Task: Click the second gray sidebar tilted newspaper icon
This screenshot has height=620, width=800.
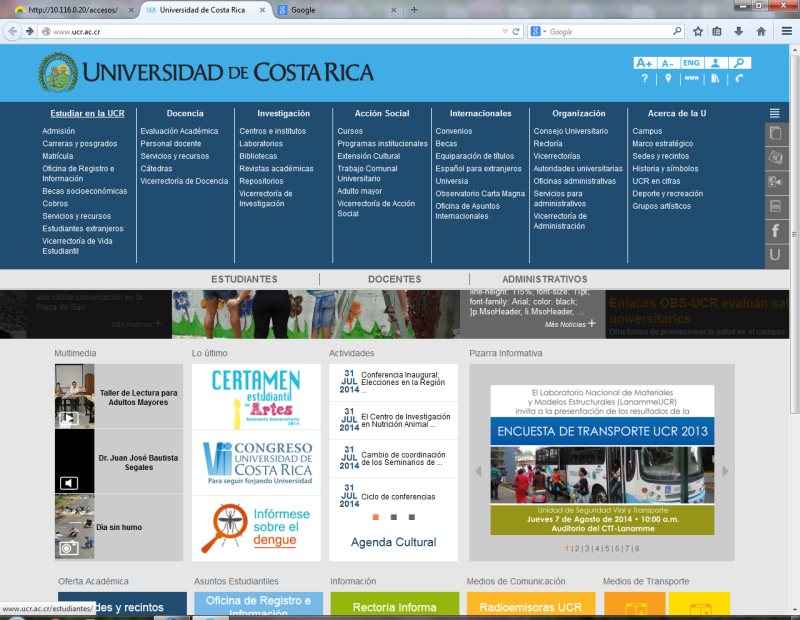Action: click(x=776, y=158)
